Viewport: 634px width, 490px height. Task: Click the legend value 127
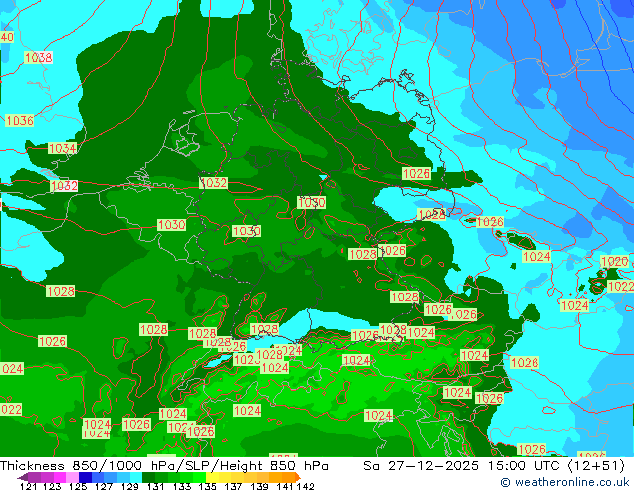pos(104,486)
